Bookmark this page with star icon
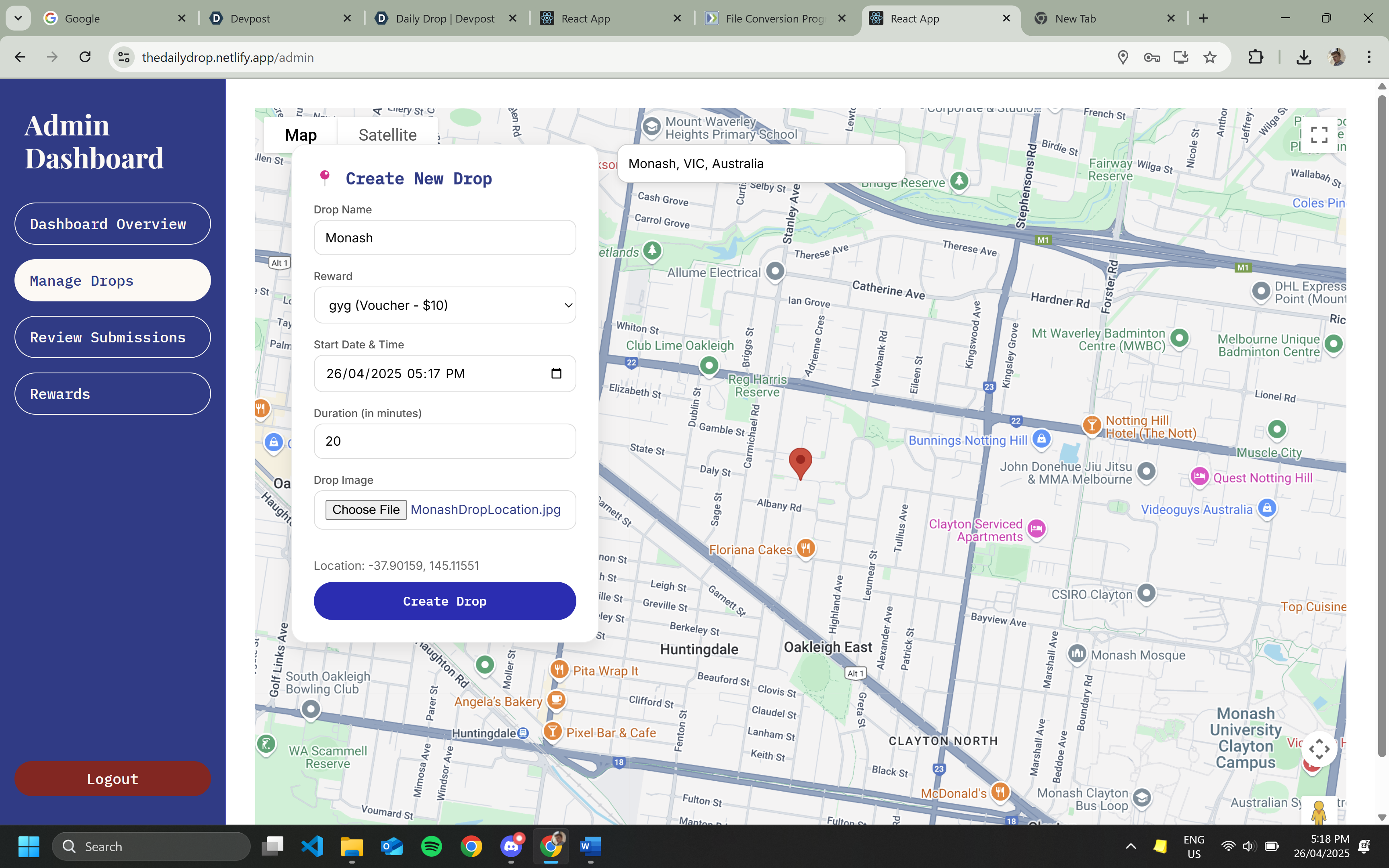 click(x=1210, y=57)
